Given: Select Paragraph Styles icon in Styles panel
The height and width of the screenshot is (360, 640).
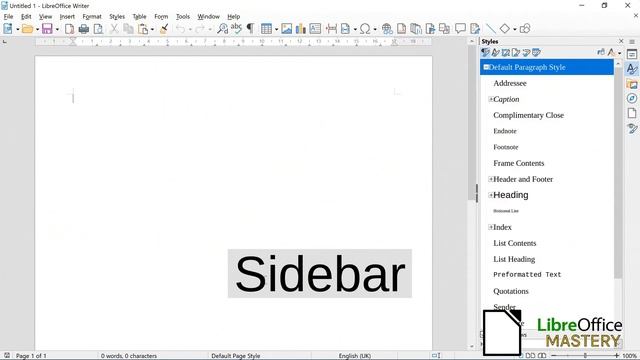Looking at the screenshot, I should pyautogui.click(x=485, y=52).
